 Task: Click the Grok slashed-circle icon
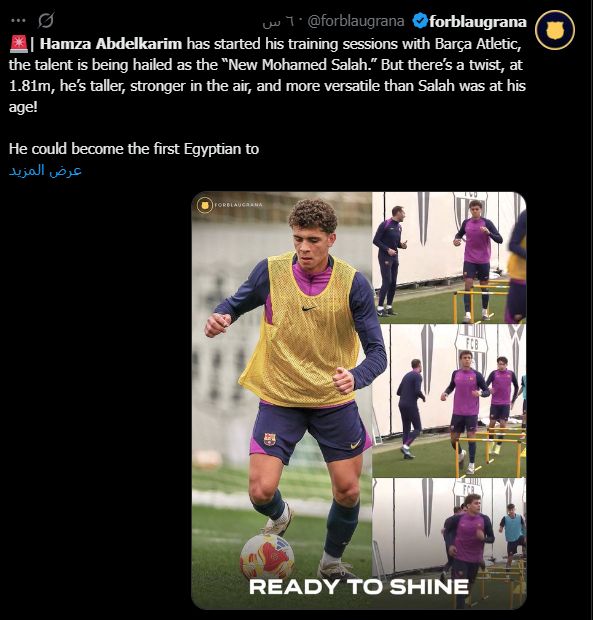pos(45,21)
